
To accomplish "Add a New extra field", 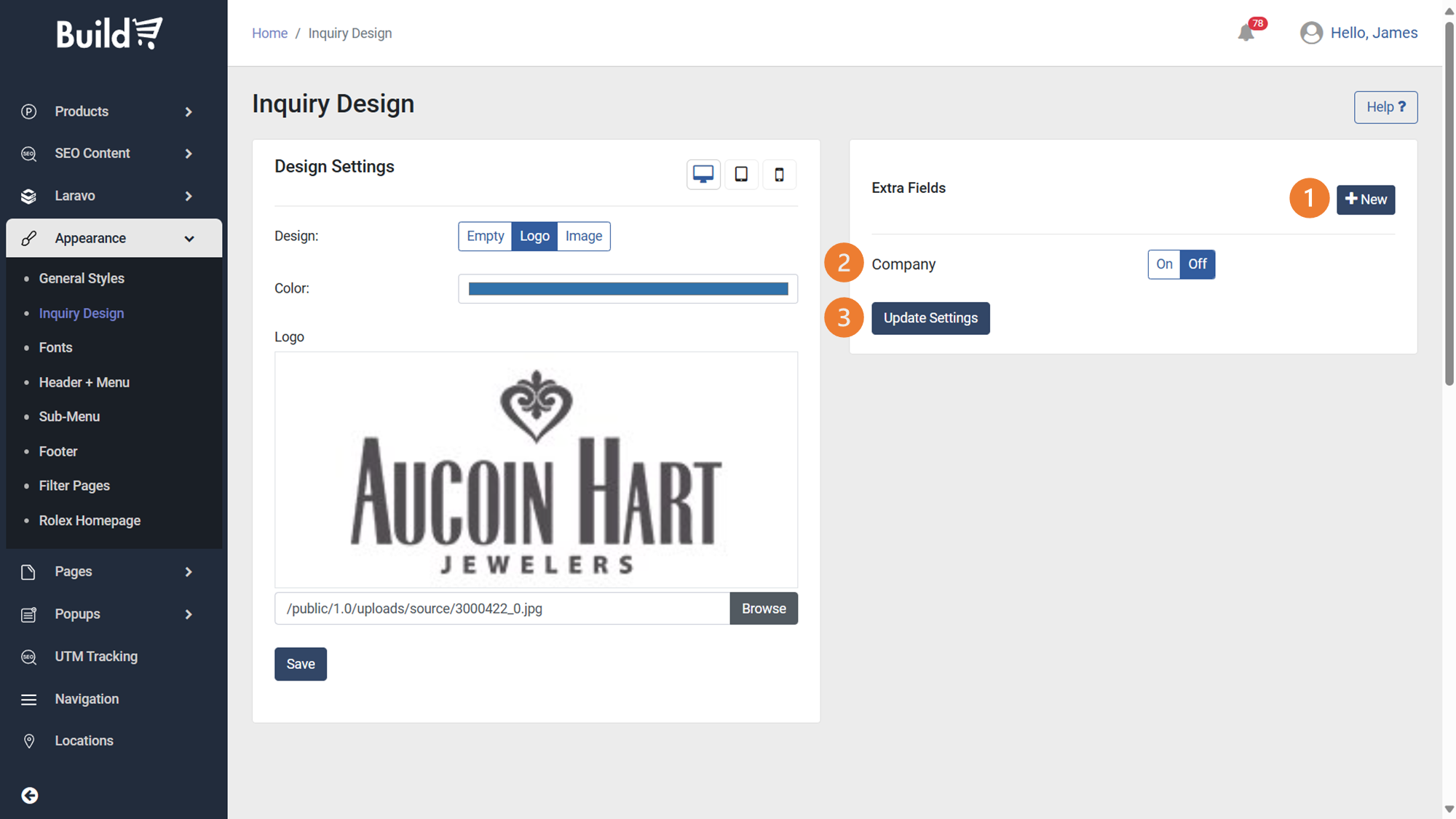I will [1366, 199].
